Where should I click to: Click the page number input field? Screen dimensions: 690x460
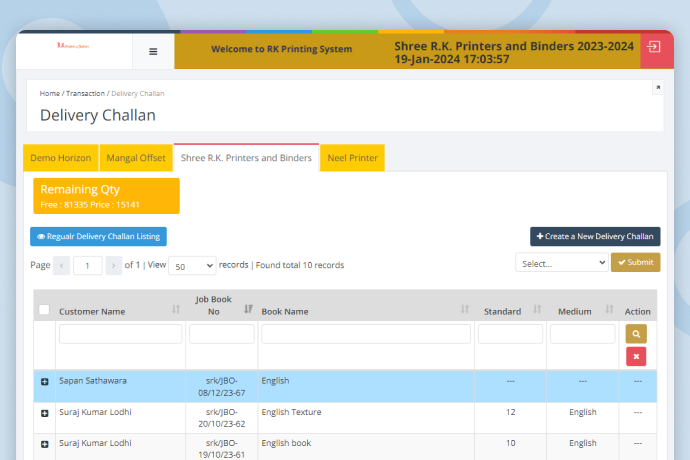pyautogui.click(x=88, y=265)
